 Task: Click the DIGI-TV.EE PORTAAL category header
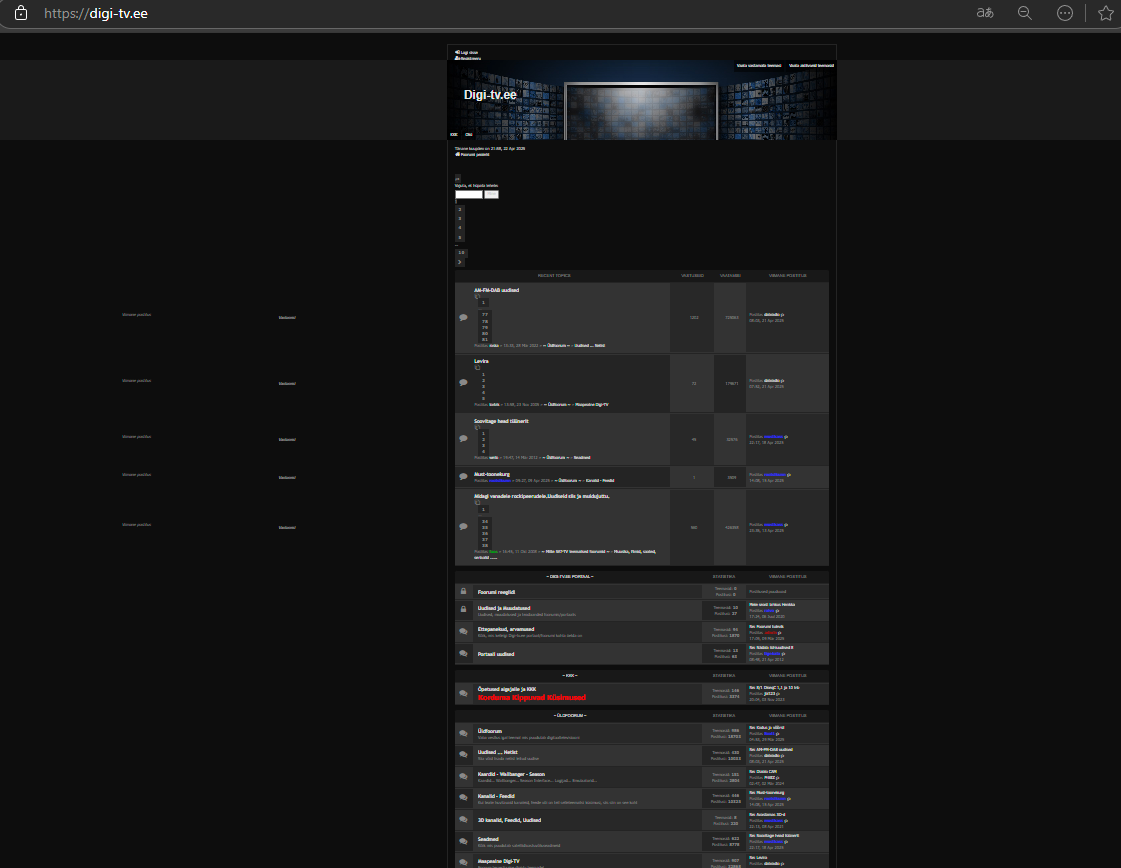pos(570,576)
